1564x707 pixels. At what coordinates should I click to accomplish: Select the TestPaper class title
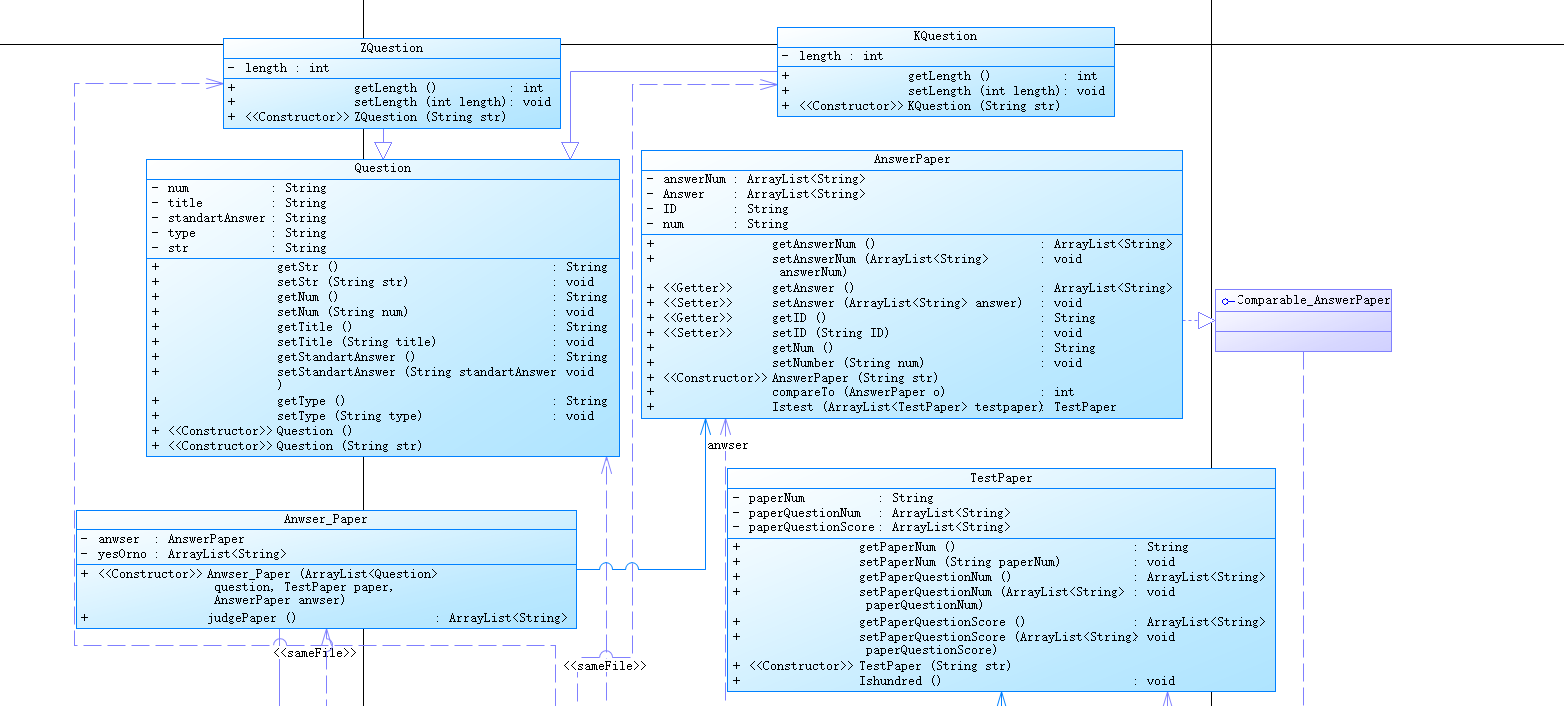pos(1001,478)
